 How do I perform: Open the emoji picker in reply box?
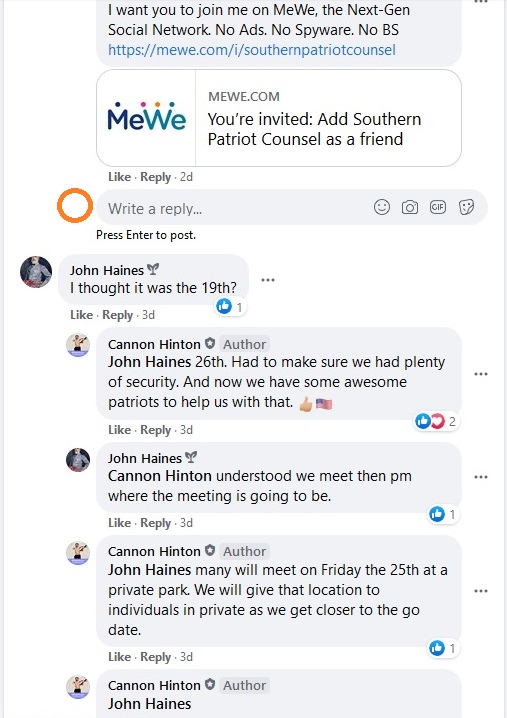(x=382, y=207)
